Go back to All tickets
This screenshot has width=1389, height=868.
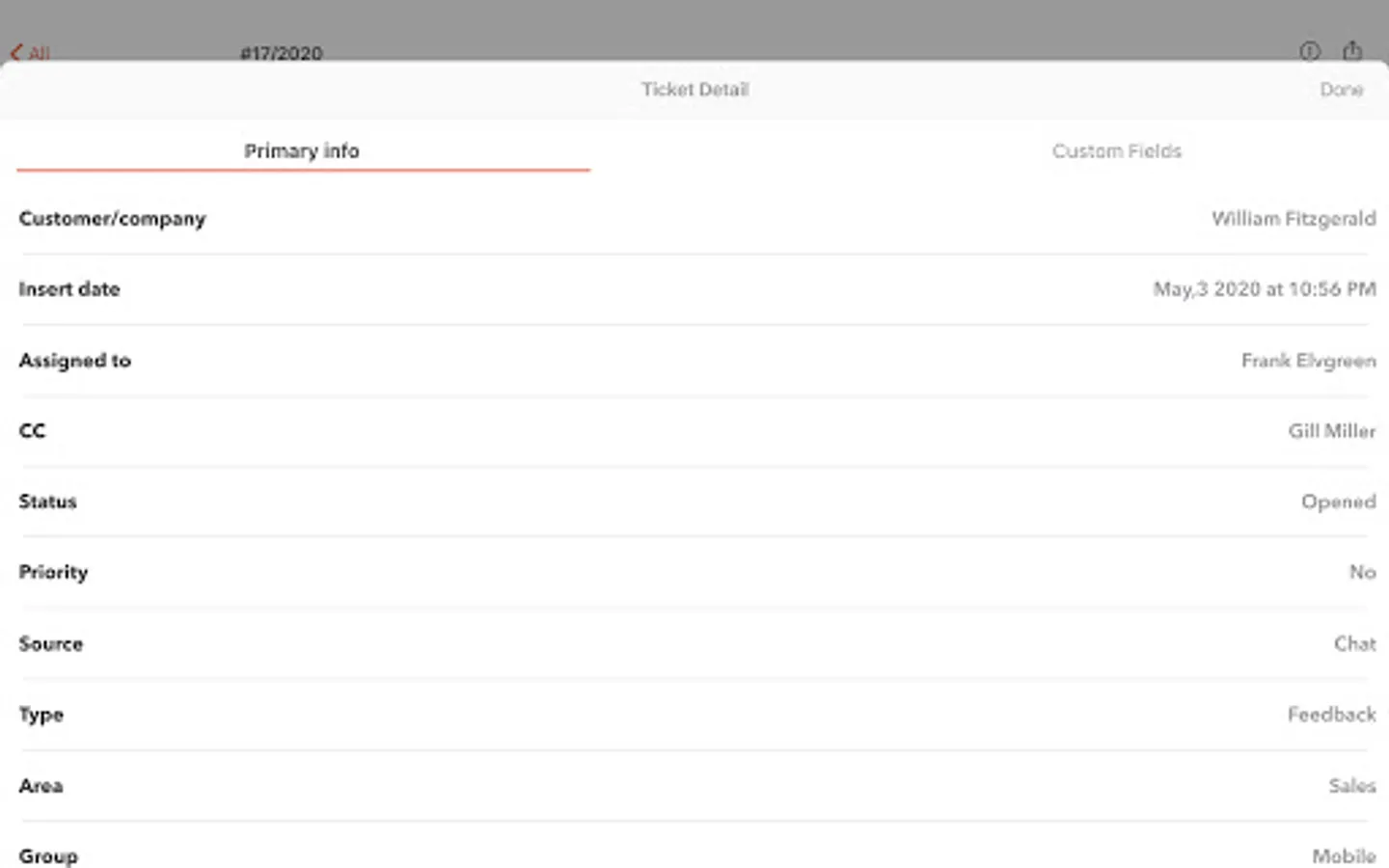coord(39,53)
